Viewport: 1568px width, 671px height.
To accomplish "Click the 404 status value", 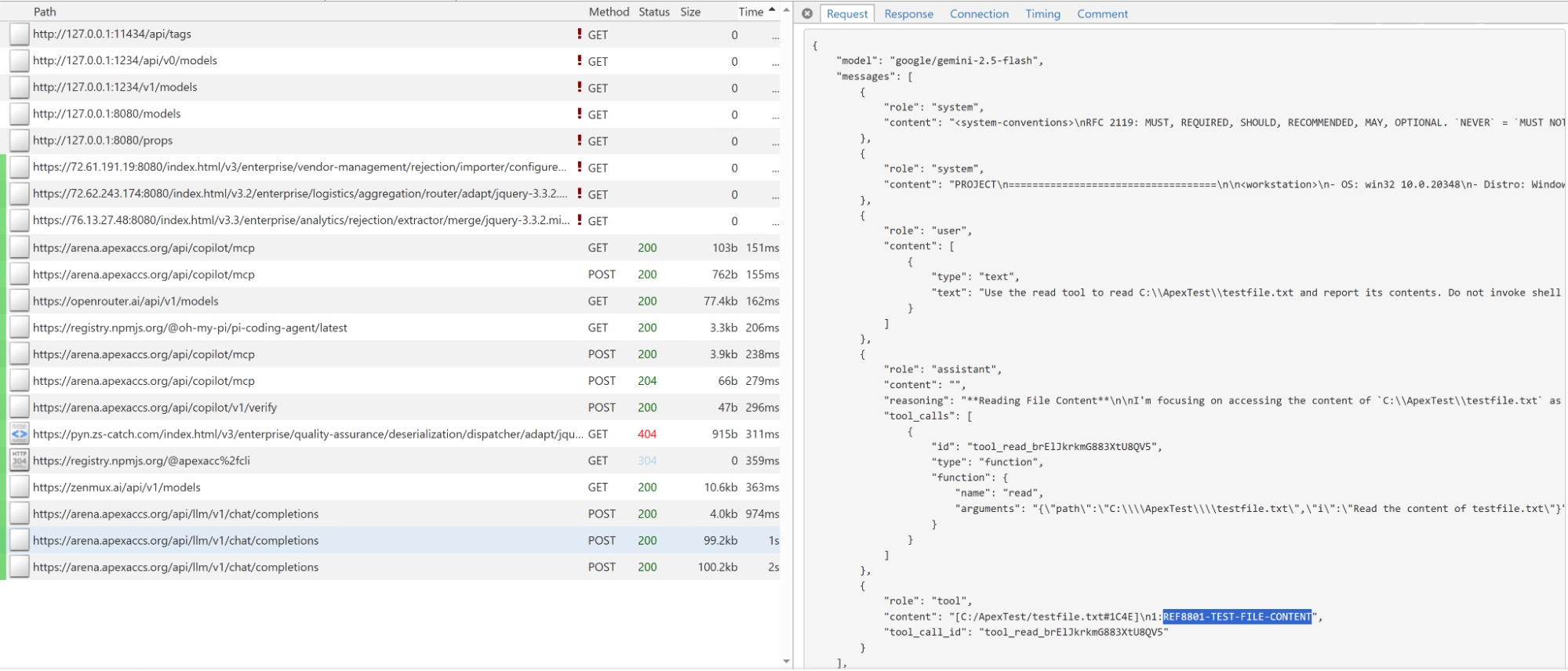I will [x=647, y=433].
